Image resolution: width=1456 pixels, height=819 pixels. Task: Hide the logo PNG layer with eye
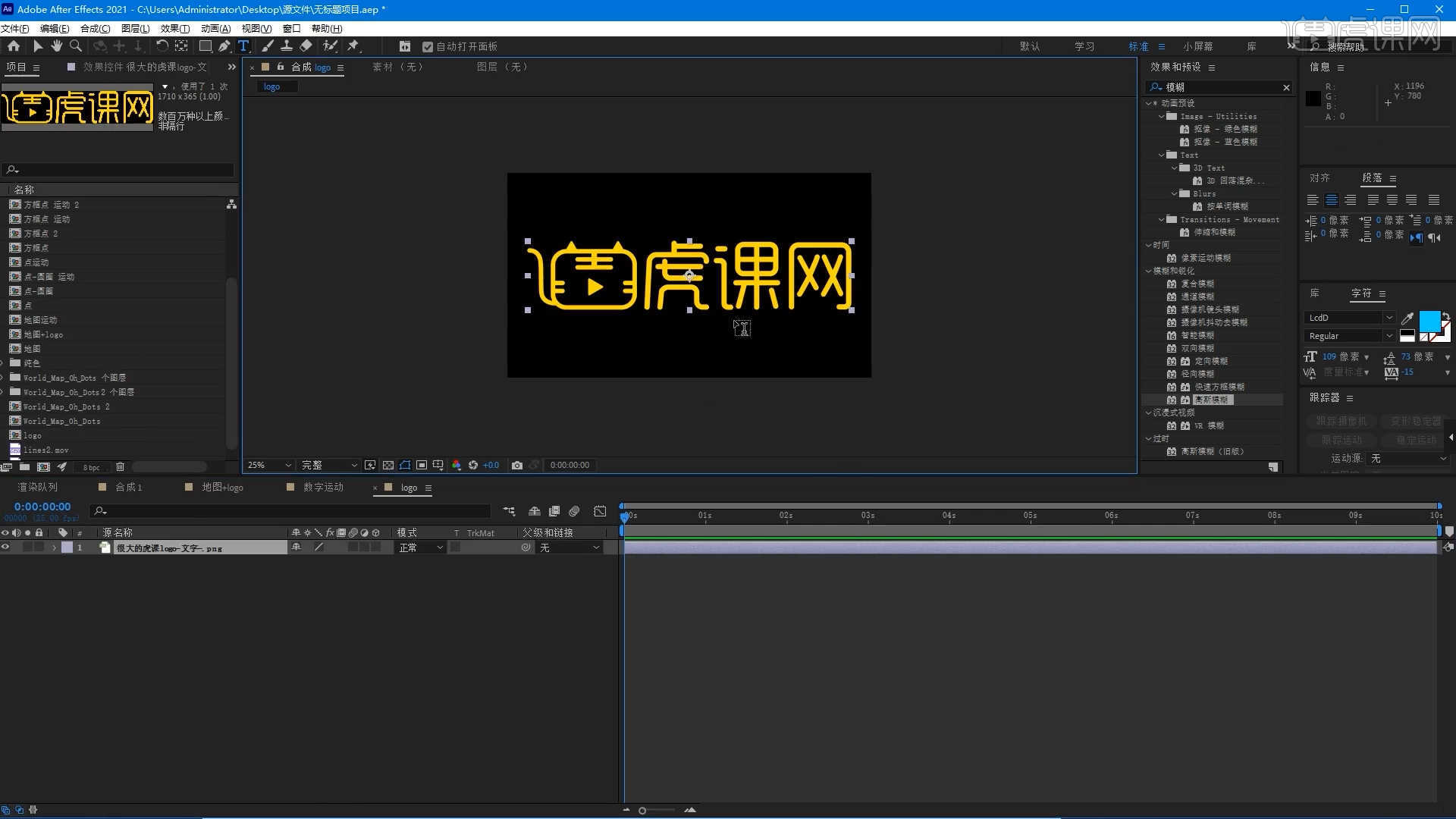[x=5, y=548]
